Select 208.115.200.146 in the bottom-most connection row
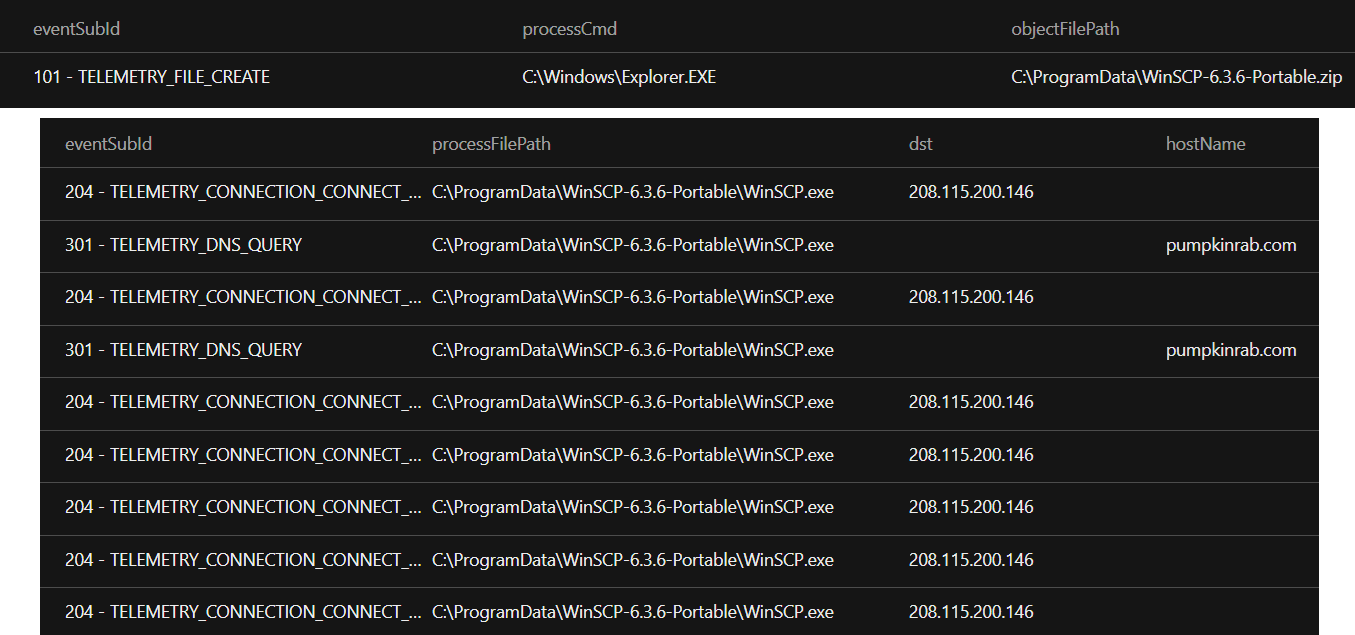This screenshot has width=1355, height=635. click(x=971, y=612)
